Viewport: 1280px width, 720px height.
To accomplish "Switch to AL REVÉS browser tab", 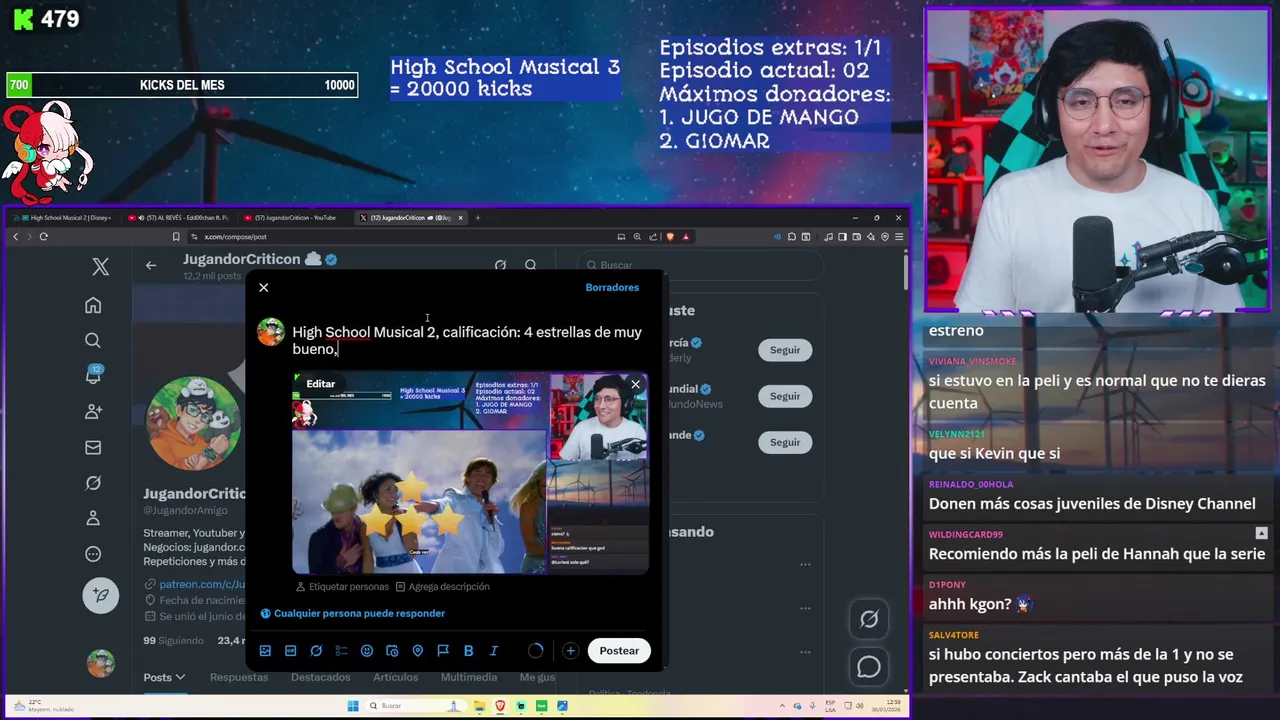I will click(x=182, y=217).
